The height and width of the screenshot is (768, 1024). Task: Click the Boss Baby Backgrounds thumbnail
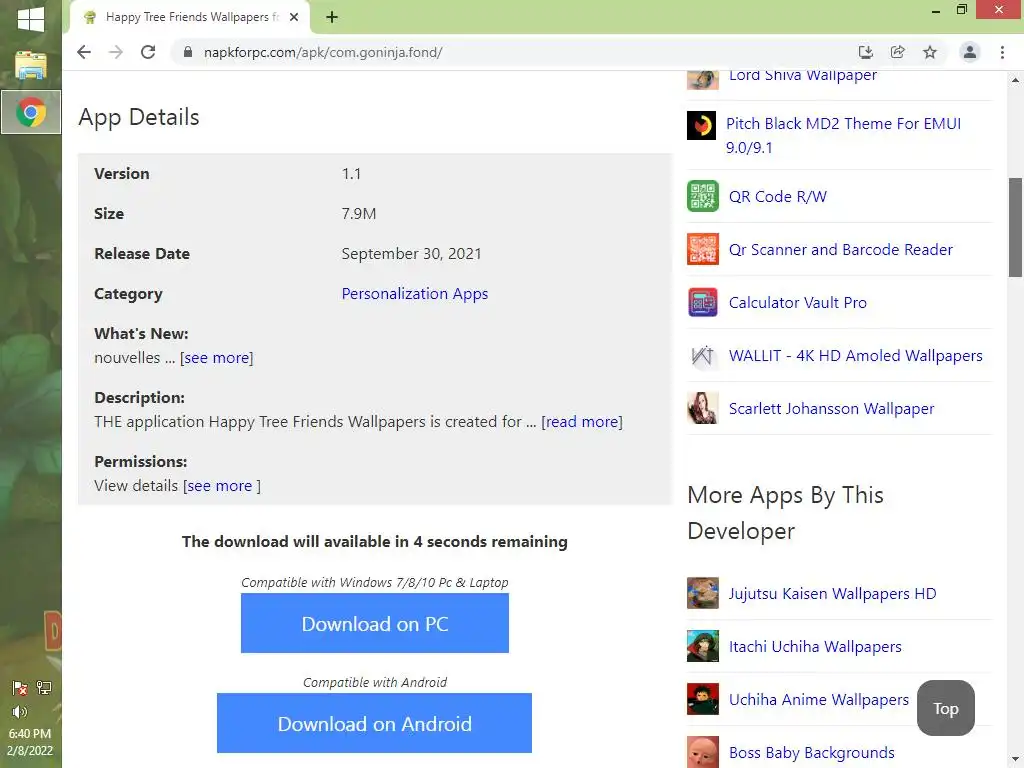(703, 752)
